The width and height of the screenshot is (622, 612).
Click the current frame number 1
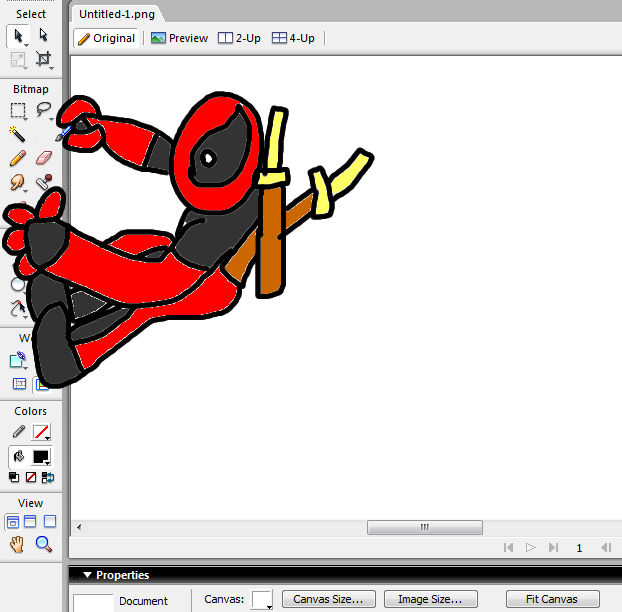pos(579,548)
